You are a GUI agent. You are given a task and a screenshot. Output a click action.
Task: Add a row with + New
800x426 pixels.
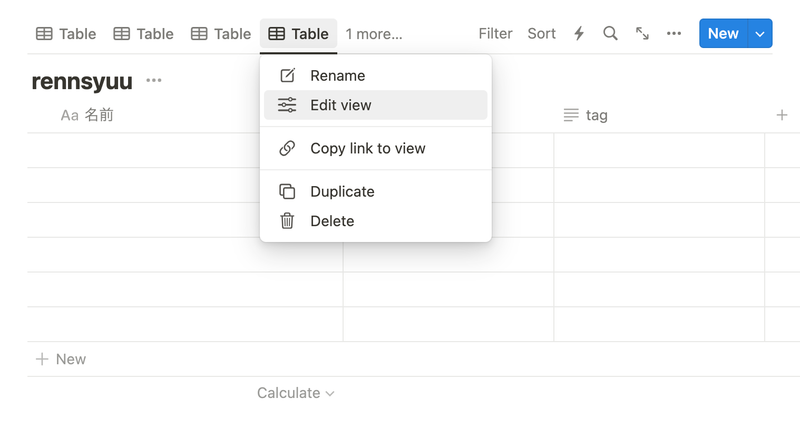[x=61, y=359]
